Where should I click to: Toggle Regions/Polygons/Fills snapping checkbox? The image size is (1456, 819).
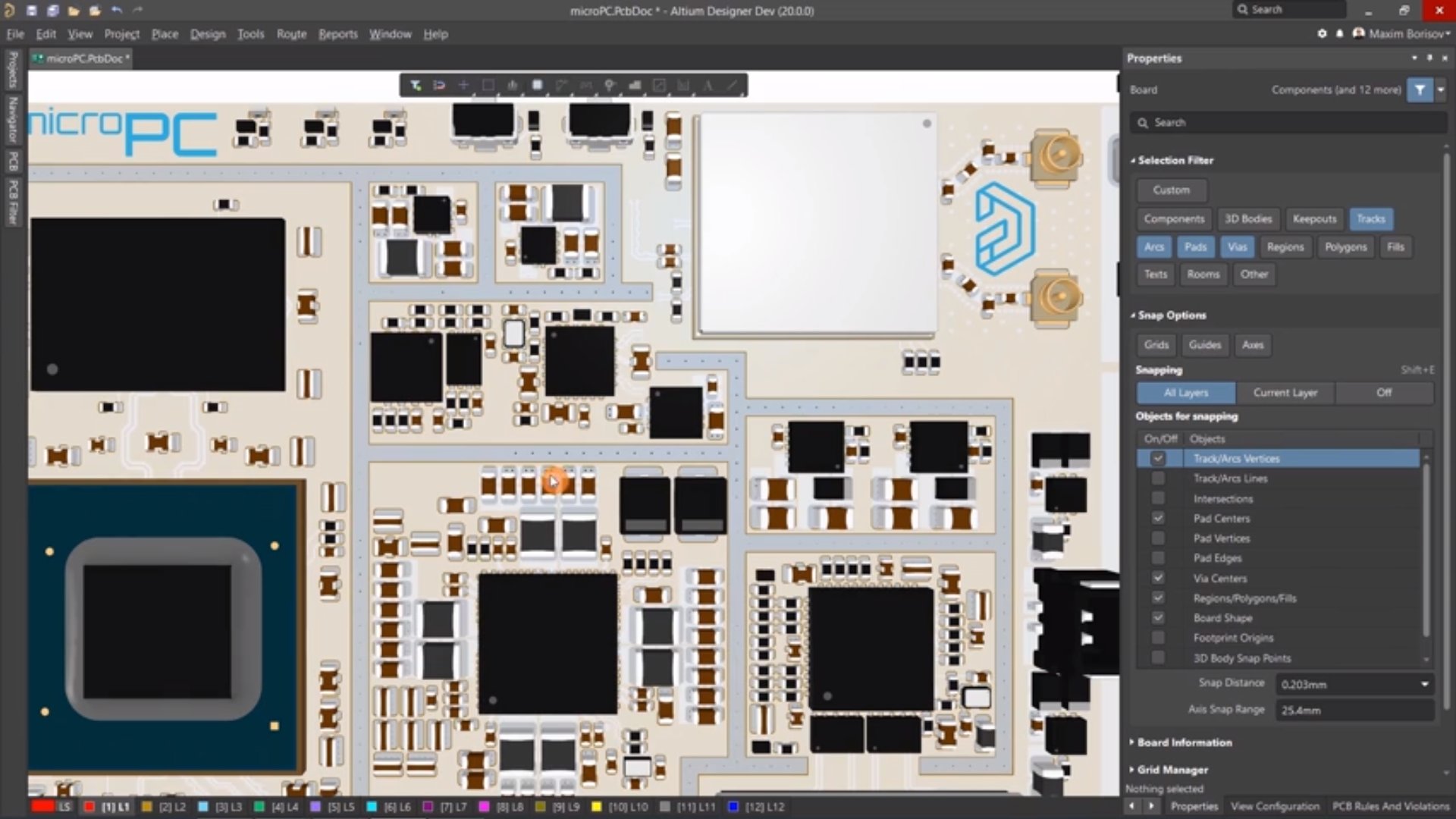pyautogui.click(x=1158, y=598)
